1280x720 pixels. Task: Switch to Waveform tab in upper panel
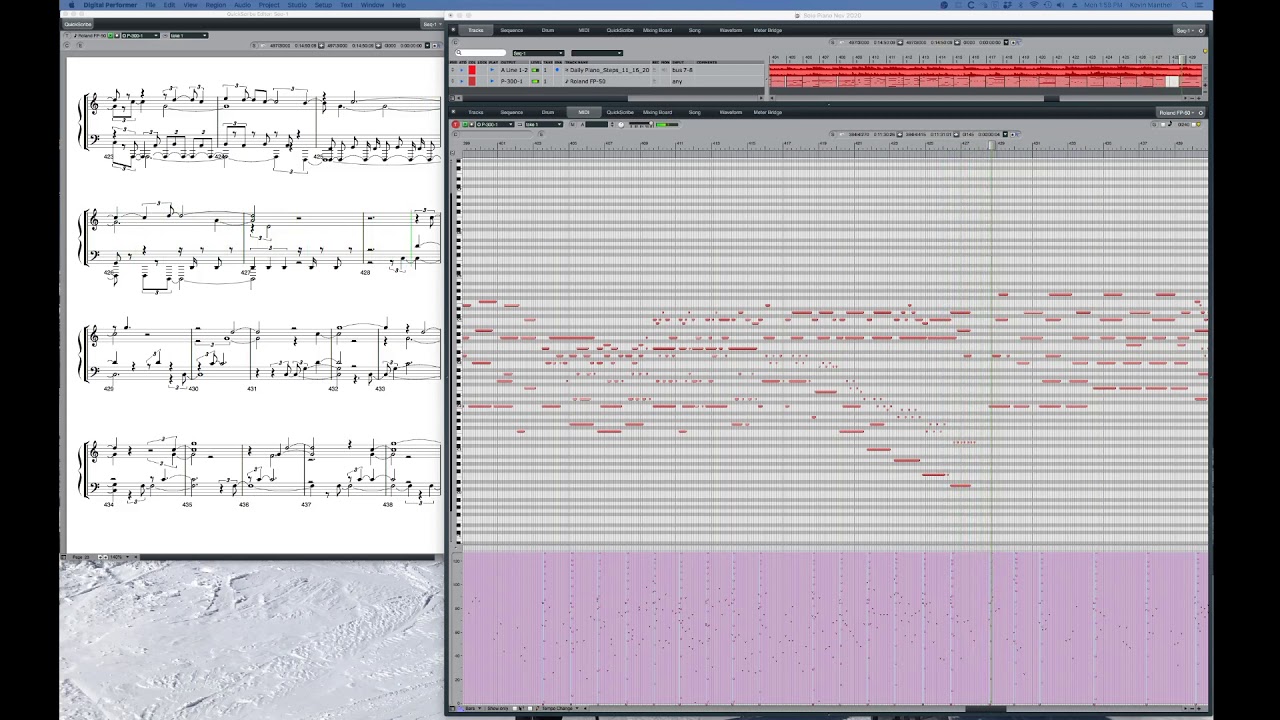[730, 30]
